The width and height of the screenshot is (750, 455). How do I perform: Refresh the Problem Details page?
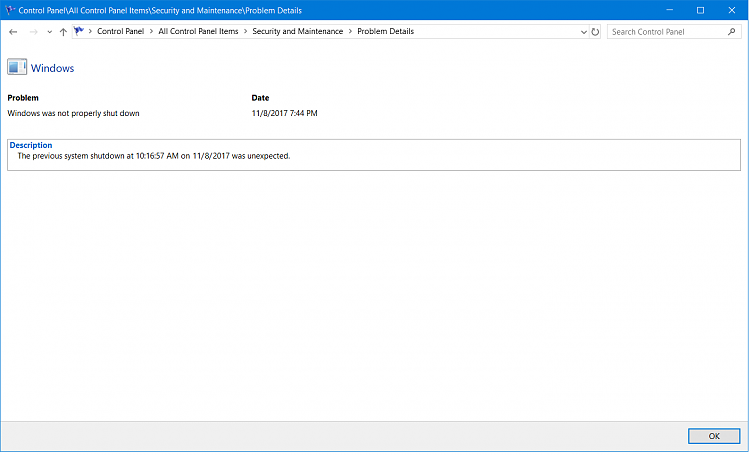[595, 32]
